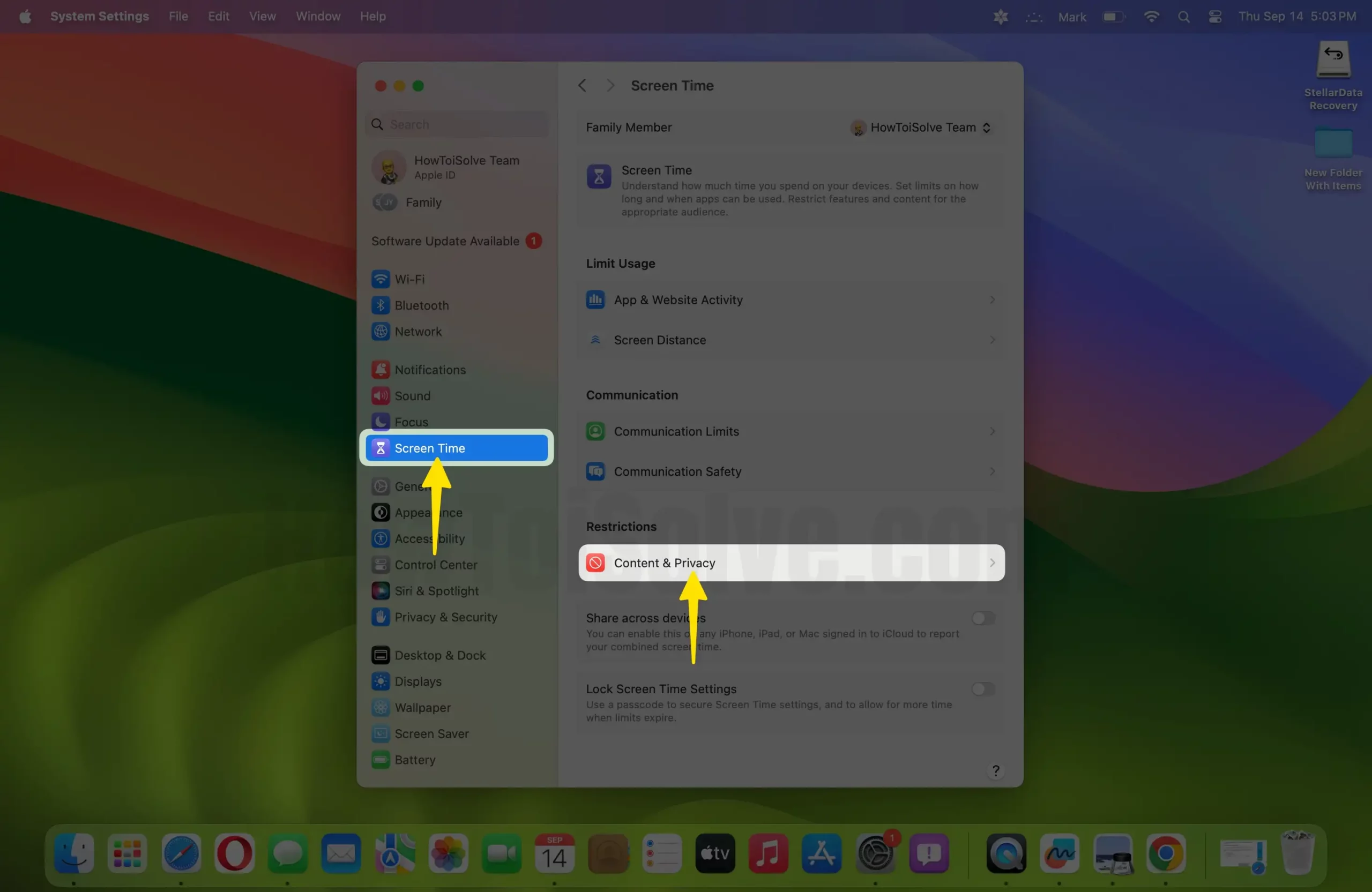
Task: Launch Launchpad from the Dock
Action: [128, 853]
